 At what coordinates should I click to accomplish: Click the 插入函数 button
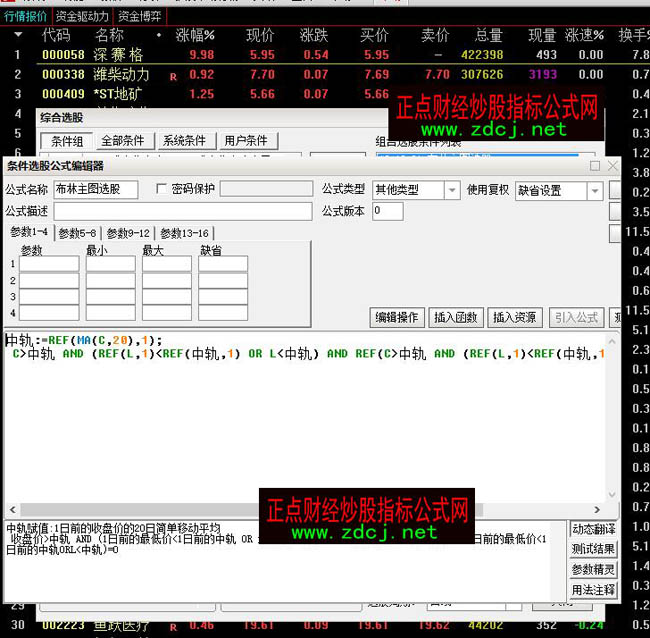[455, 317]
